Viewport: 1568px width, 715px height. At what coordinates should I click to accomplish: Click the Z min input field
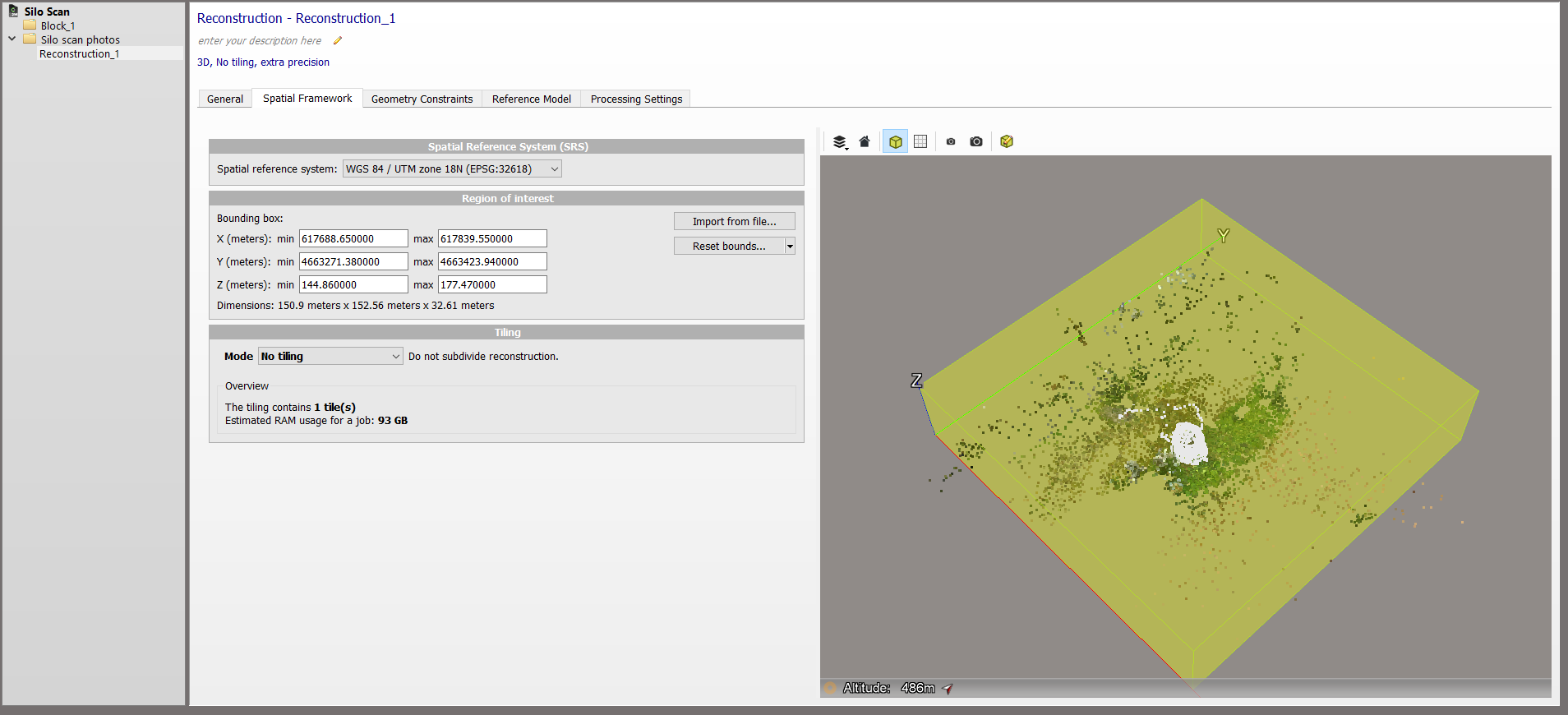pos(353,284)
